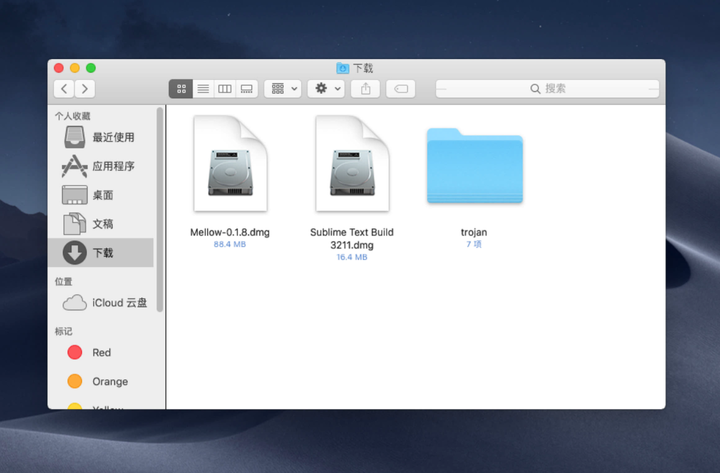This screenshot has width=720, height=473.
Task: Open 最近使用 in the sidebar
Action: click(112, 137)
